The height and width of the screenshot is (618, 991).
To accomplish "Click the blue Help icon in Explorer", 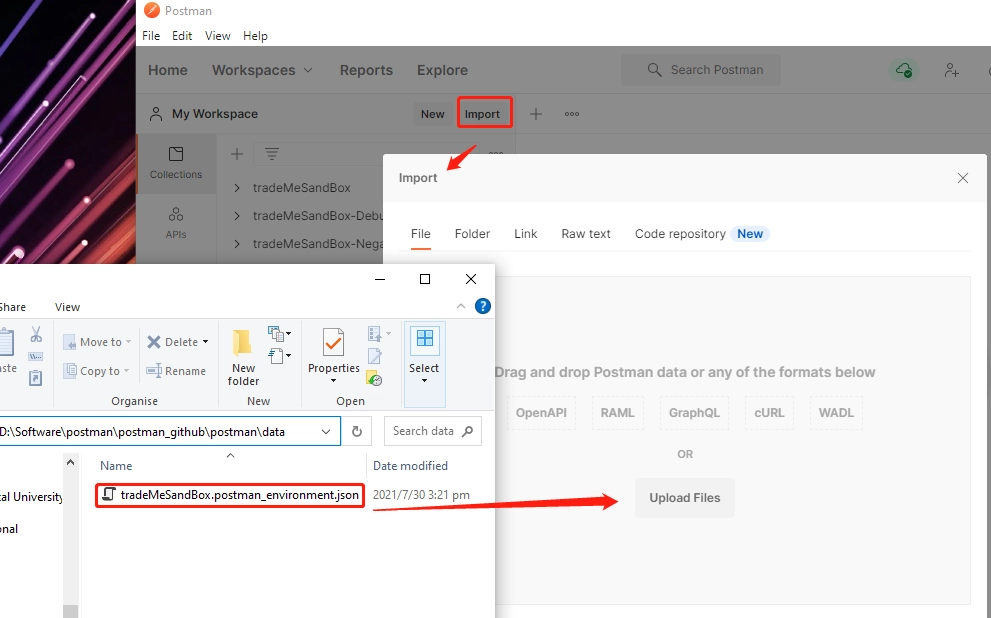I will coord(483,306).
